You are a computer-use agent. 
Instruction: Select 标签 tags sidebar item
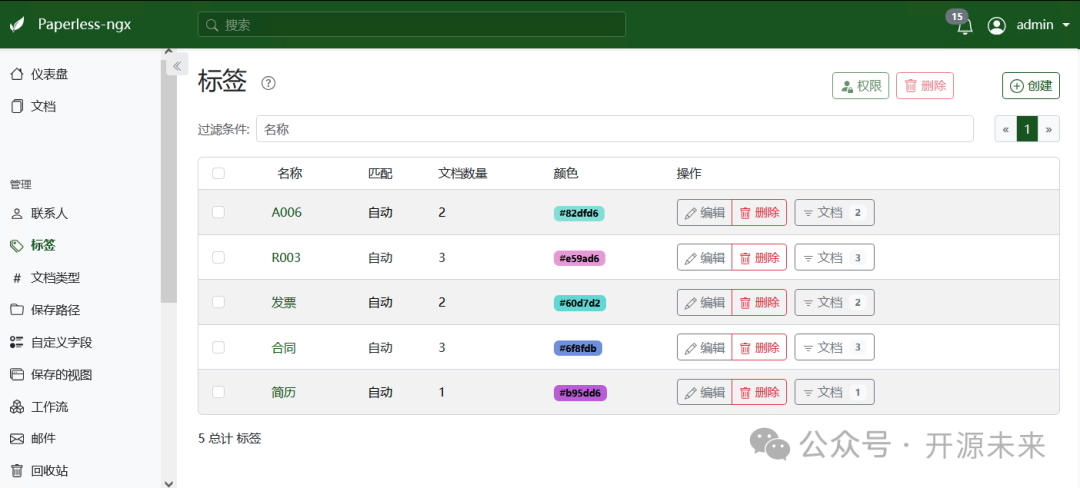pos(34,245)
